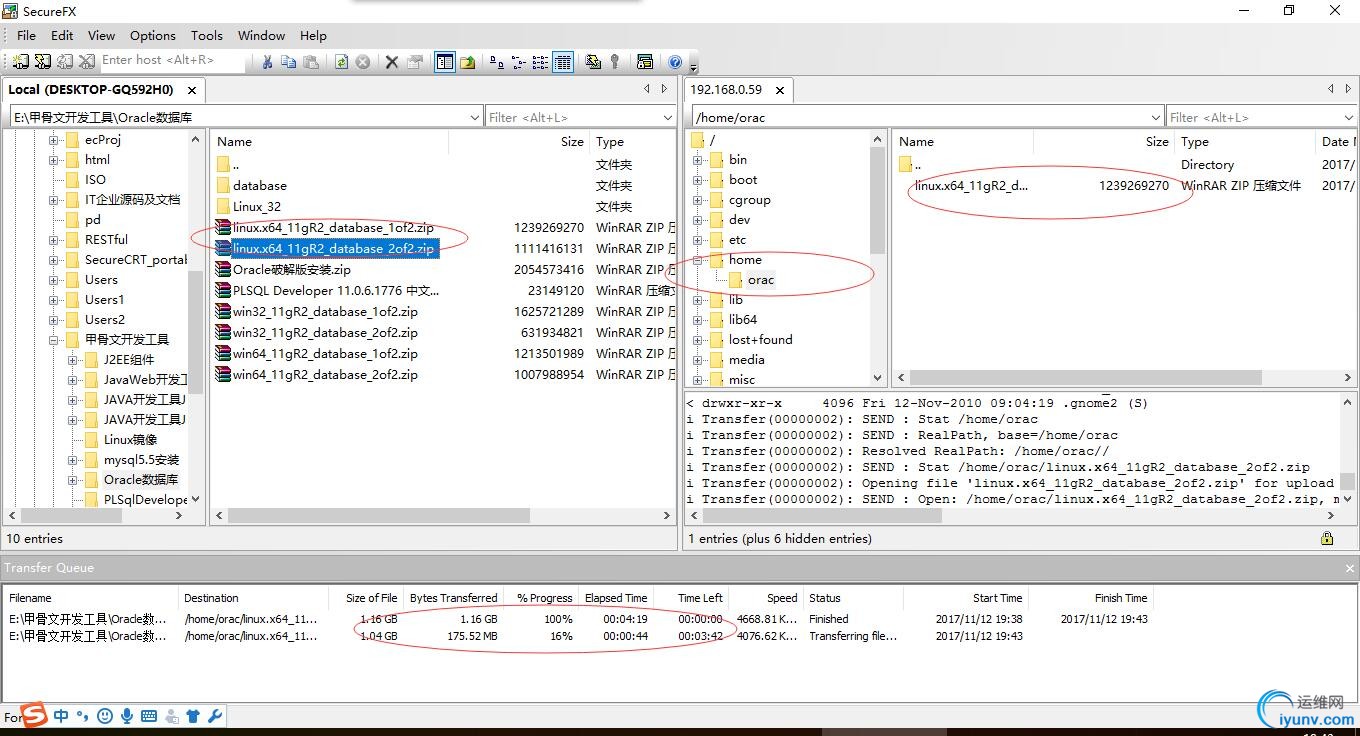Image resolution: width=1360 pixels, height=736 pixels.
Task: Click the Sogou skin shirt icon
Action: [193, 716]
